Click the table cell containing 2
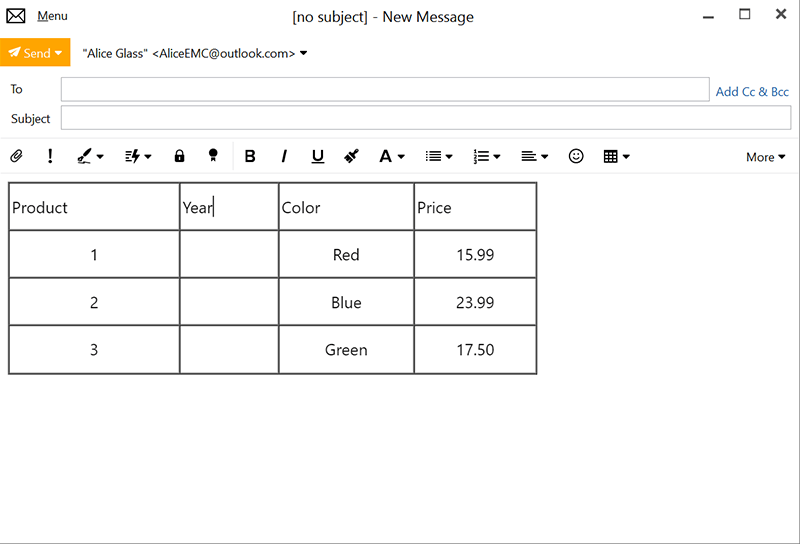This screenshot has width=800, height=544. tap(94, 302)
